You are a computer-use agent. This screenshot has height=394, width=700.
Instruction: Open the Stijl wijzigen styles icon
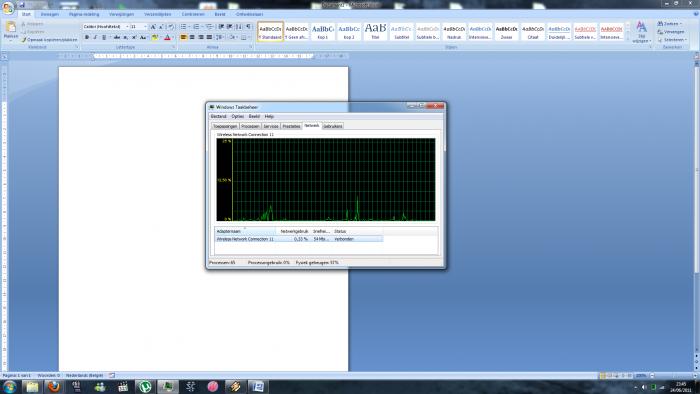[642, 31]
